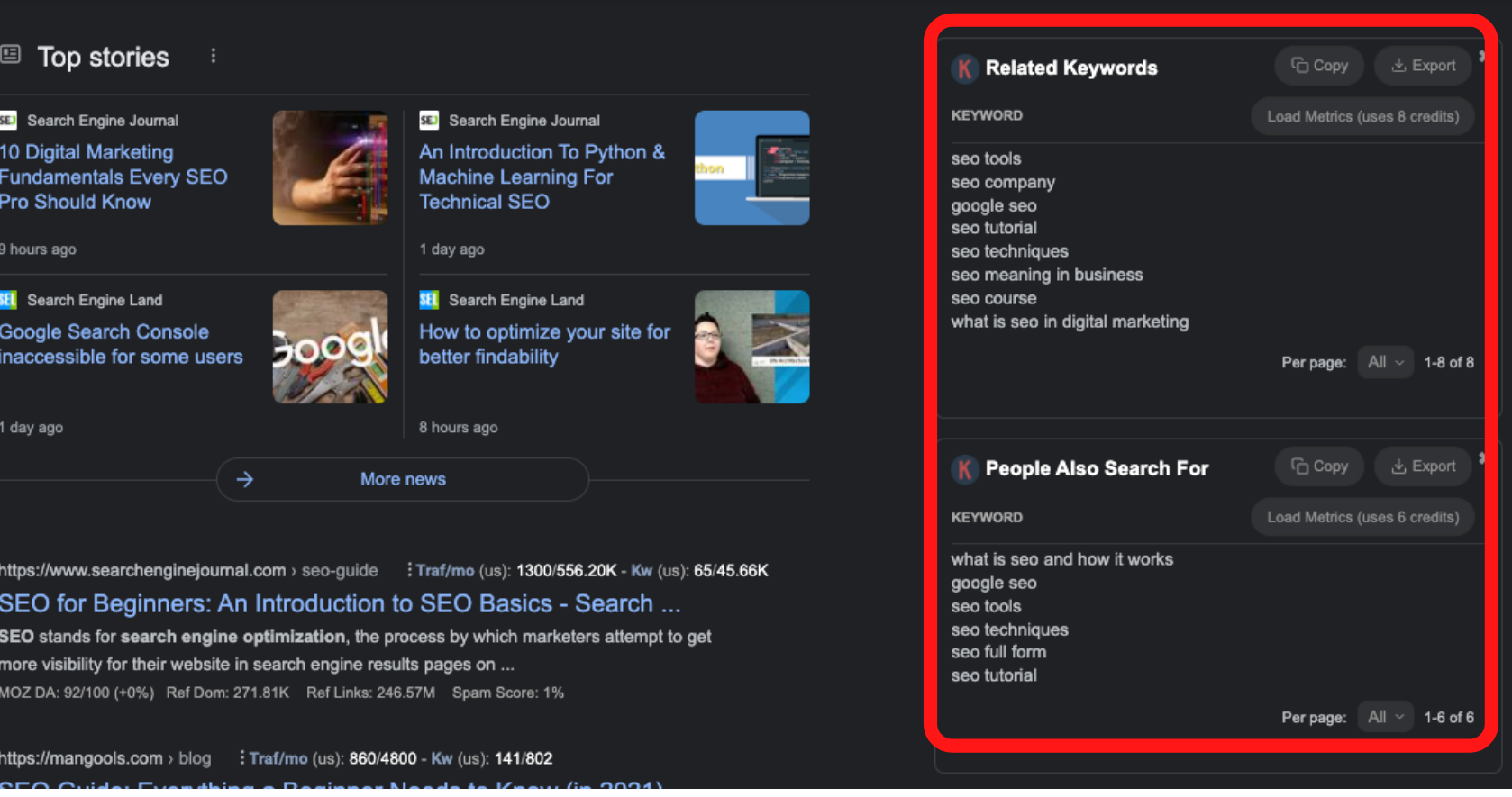The width and height of the screenshot is (1512, 797).
Task: Select 'seo techniques' in Related Keywords
Action: pyautogui.click(x=1009, y=252)
